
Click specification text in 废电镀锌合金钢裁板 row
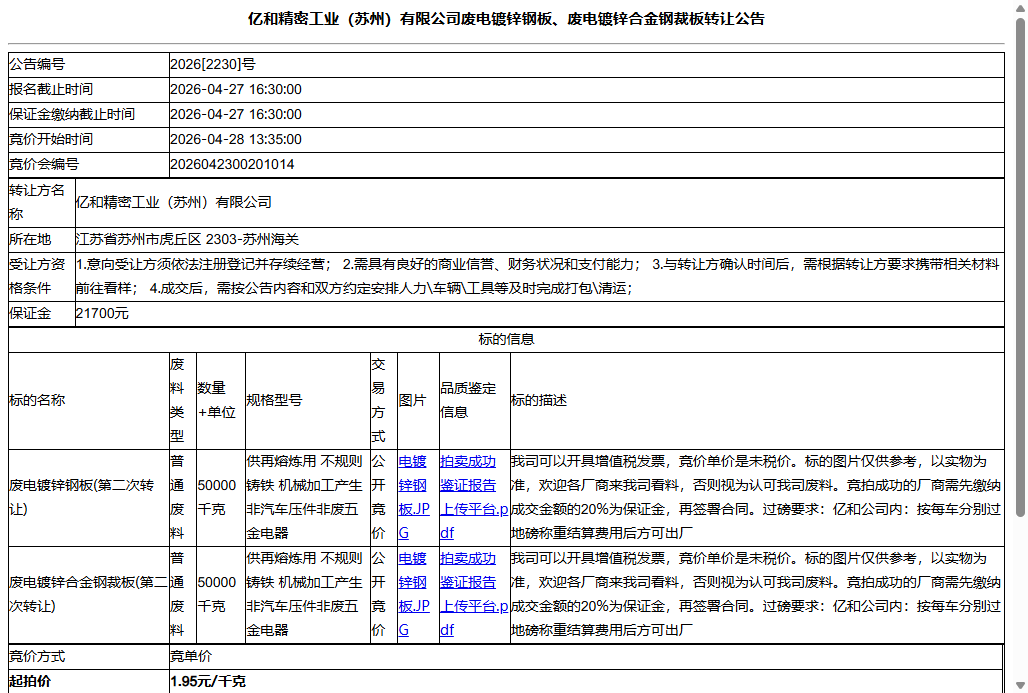tap(305, 594)
